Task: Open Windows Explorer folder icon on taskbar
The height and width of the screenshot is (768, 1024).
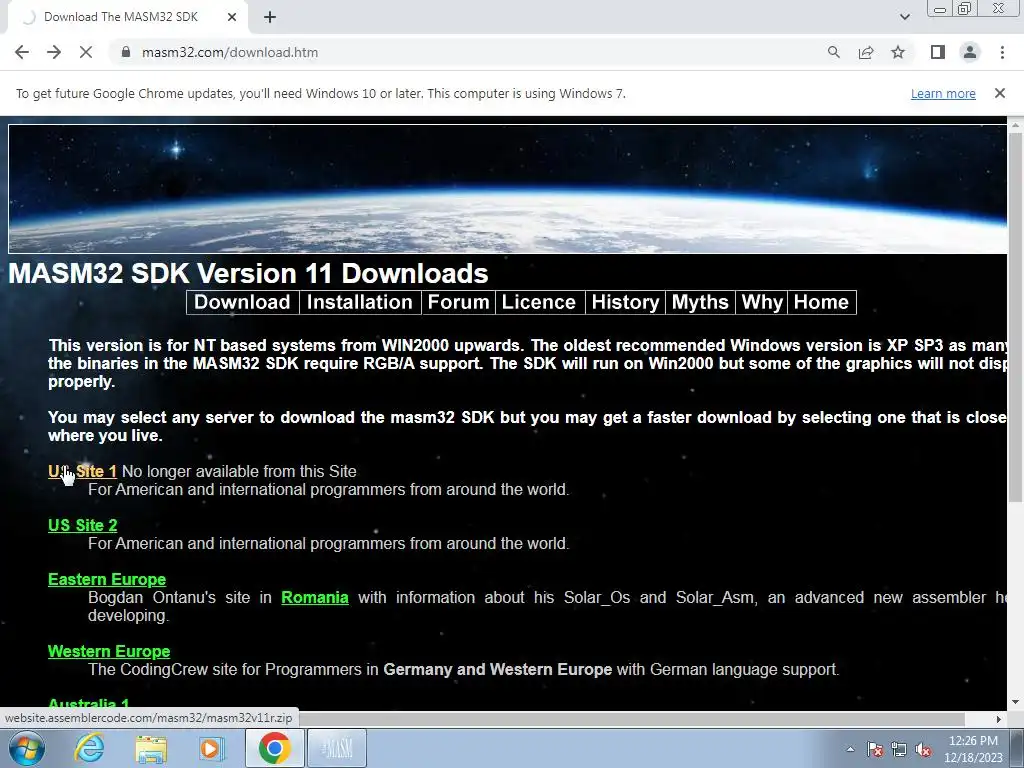Action: (x=151, y=748)
